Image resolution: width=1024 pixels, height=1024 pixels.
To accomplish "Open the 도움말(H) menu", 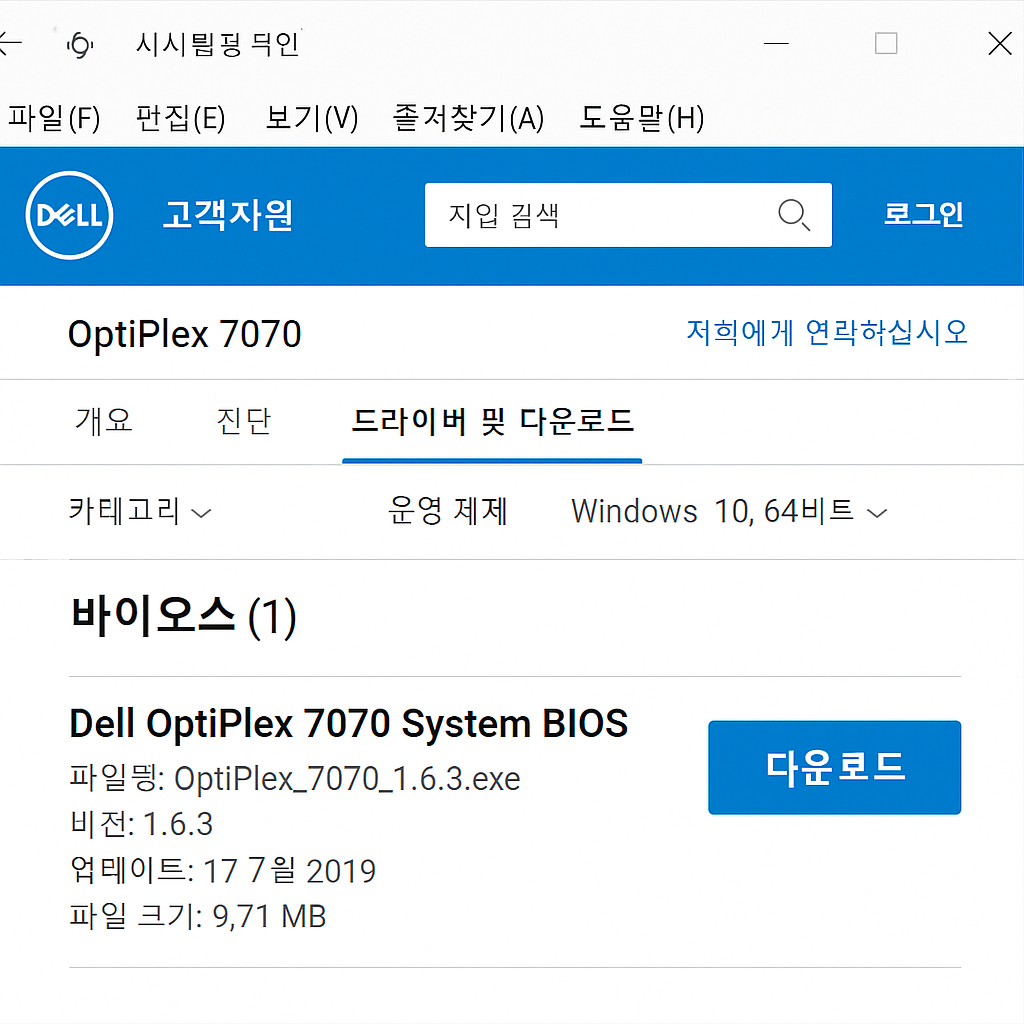I will pos(642,118).
